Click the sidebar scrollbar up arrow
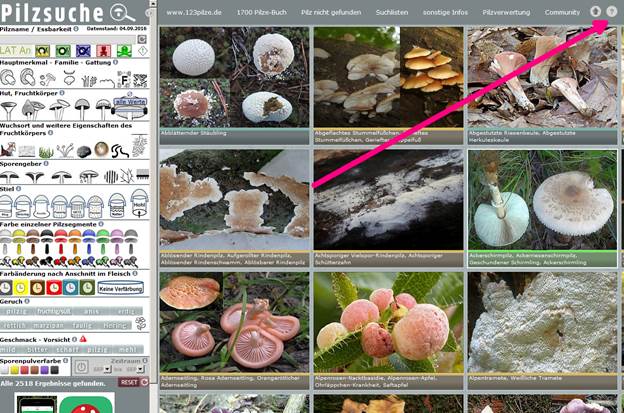Image resolution: width=624 pixels, height=413 pixels. (153, 3)
